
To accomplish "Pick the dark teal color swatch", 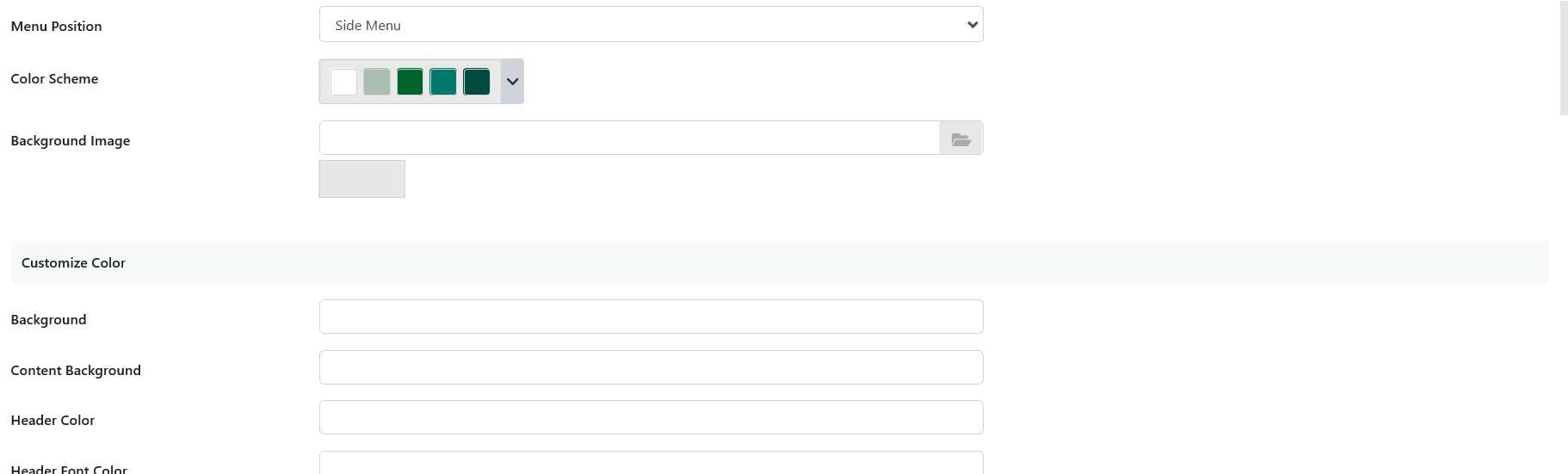I will click(x=476, y=82).
